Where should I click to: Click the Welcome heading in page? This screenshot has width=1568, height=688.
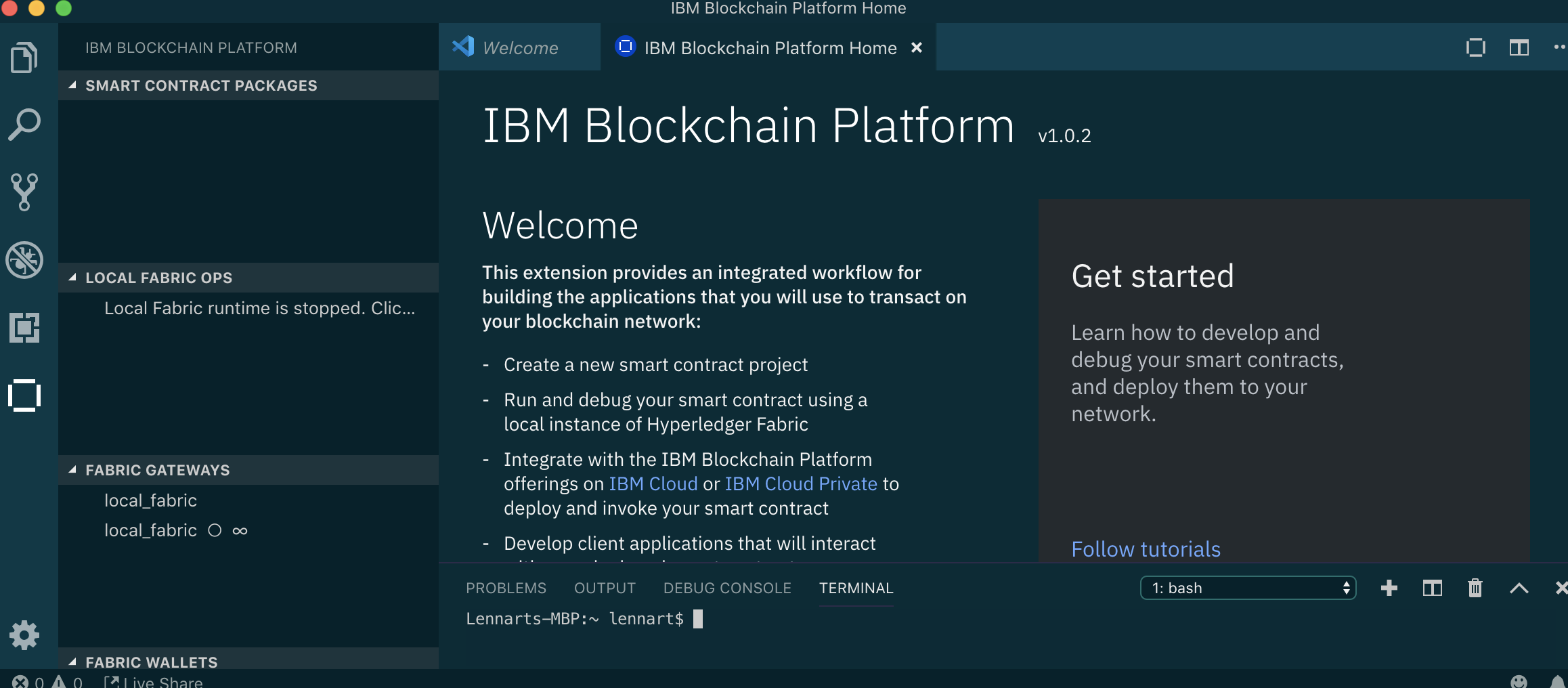click(560, 225)
